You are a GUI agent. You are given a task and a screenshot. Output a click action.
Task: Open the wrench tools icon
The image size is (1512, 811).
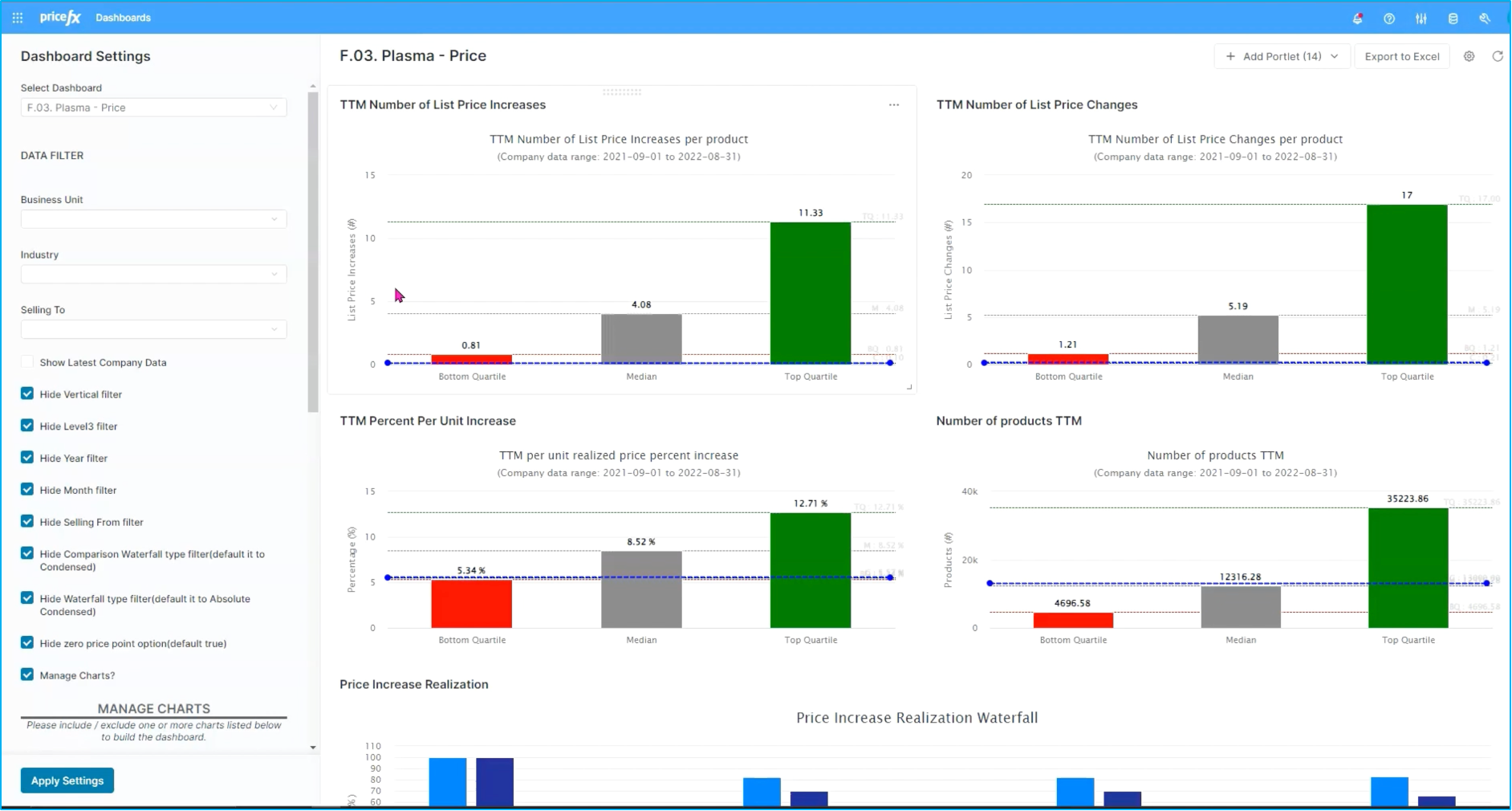[x=1485, y=18]
